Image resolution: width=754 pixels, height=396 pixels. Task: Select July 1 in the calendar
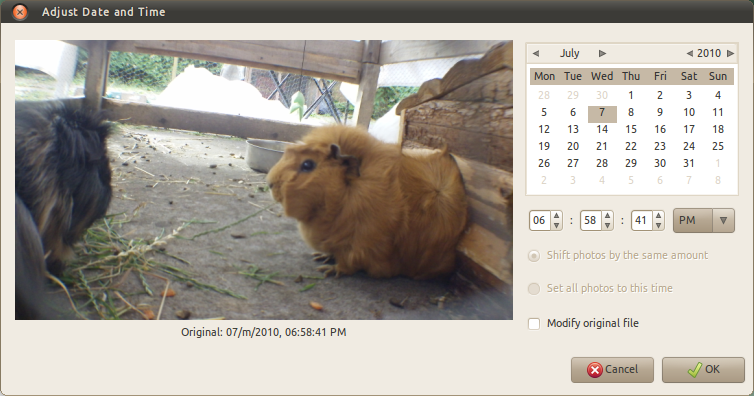pyautogui.click(x=631, y=96)
